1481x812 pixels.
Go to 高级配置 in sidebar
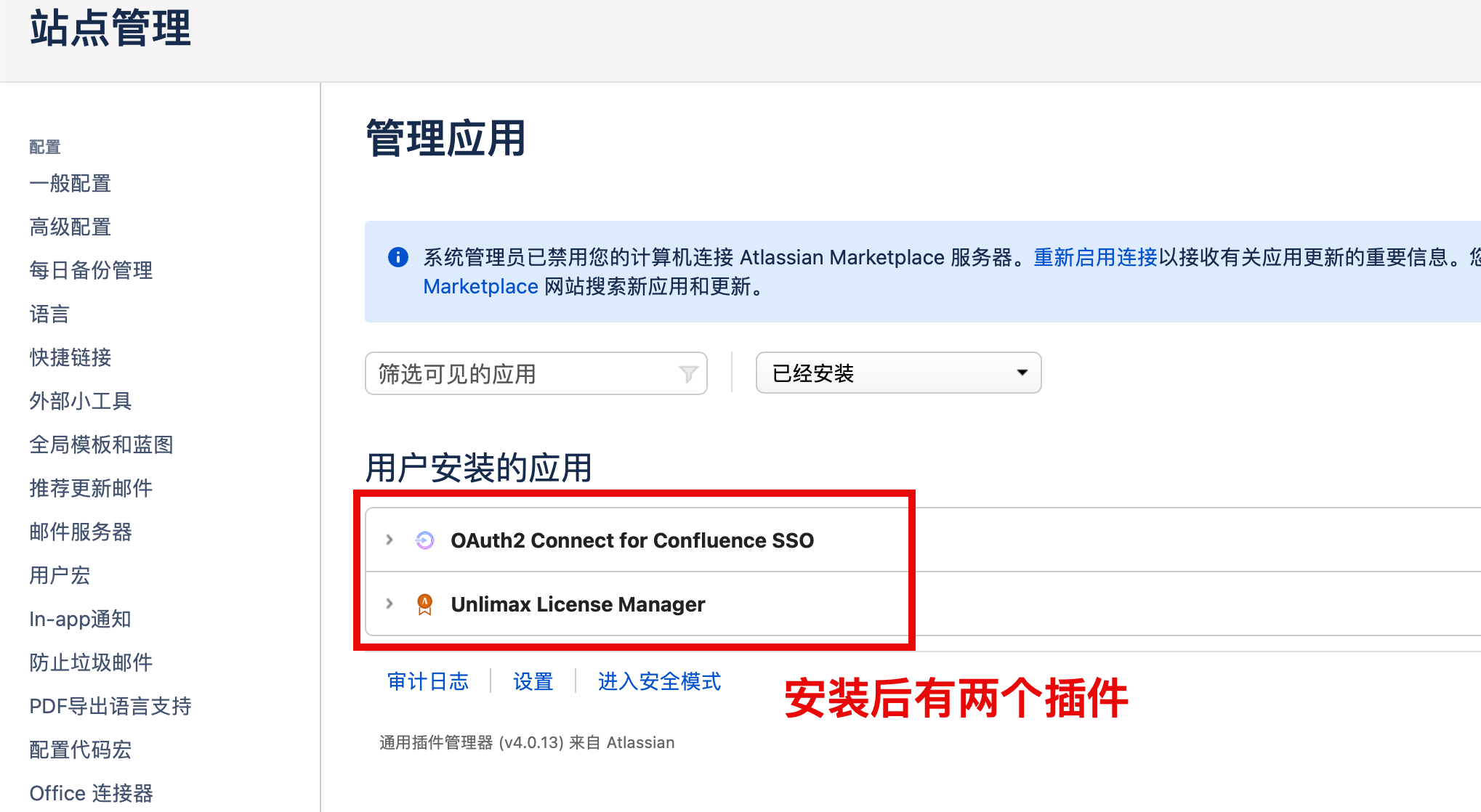70,227
